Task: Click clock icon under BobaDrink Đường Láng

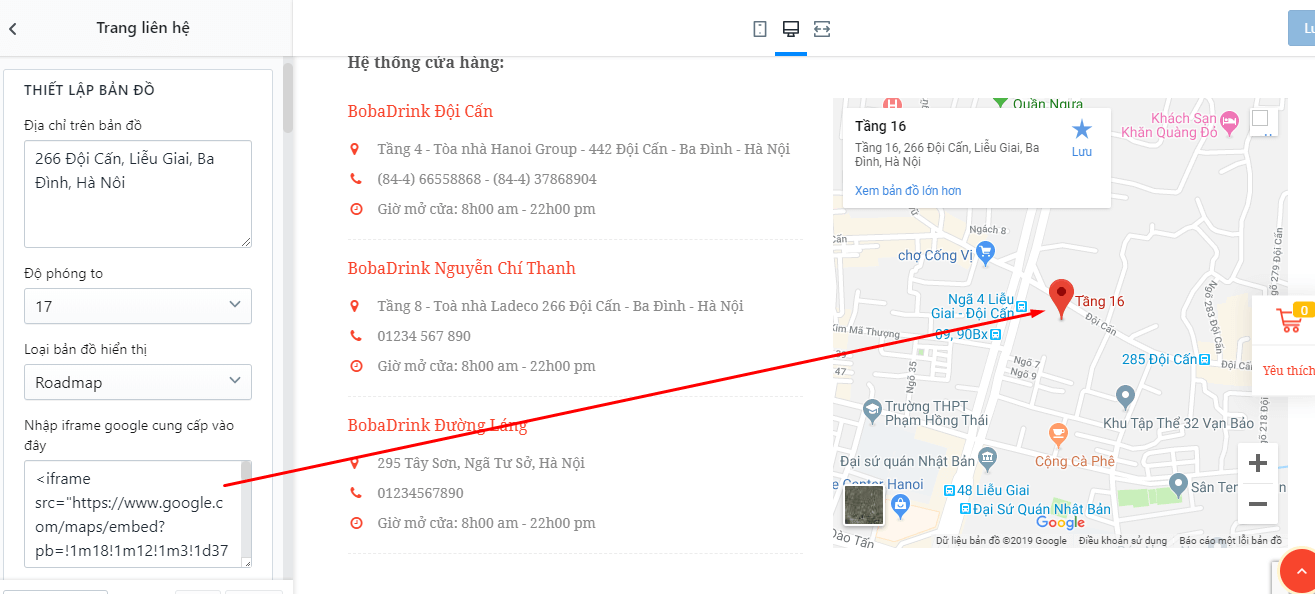Action: [x=355, y=523]
